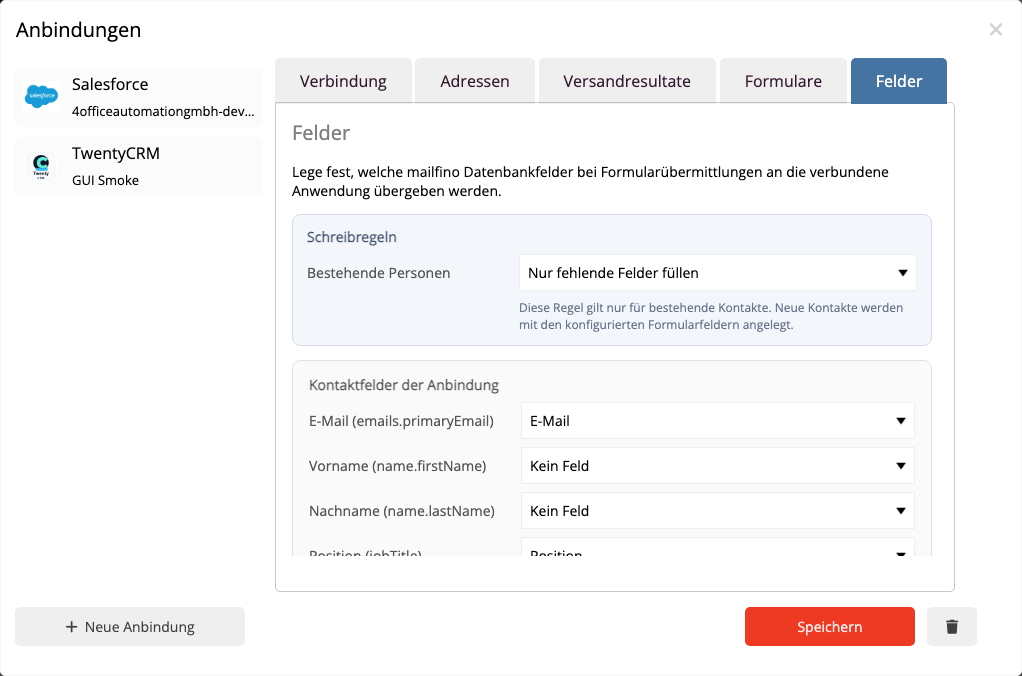Click the Schreibregeln section heading

pyautogui.click(x=351, y=237)
